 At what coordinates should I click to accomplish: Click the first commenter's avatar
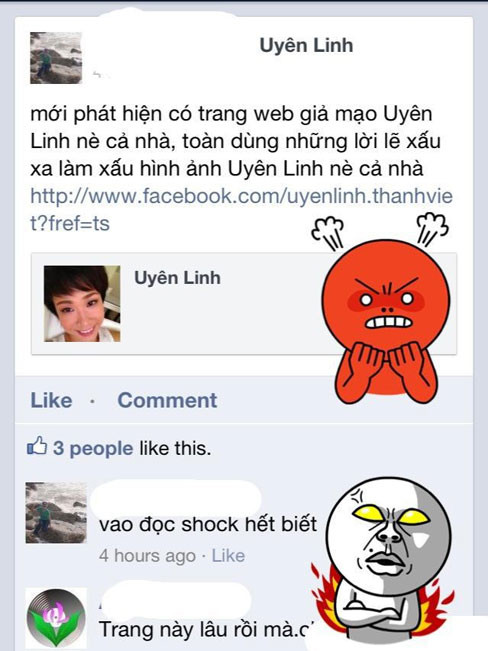(56, 513)
